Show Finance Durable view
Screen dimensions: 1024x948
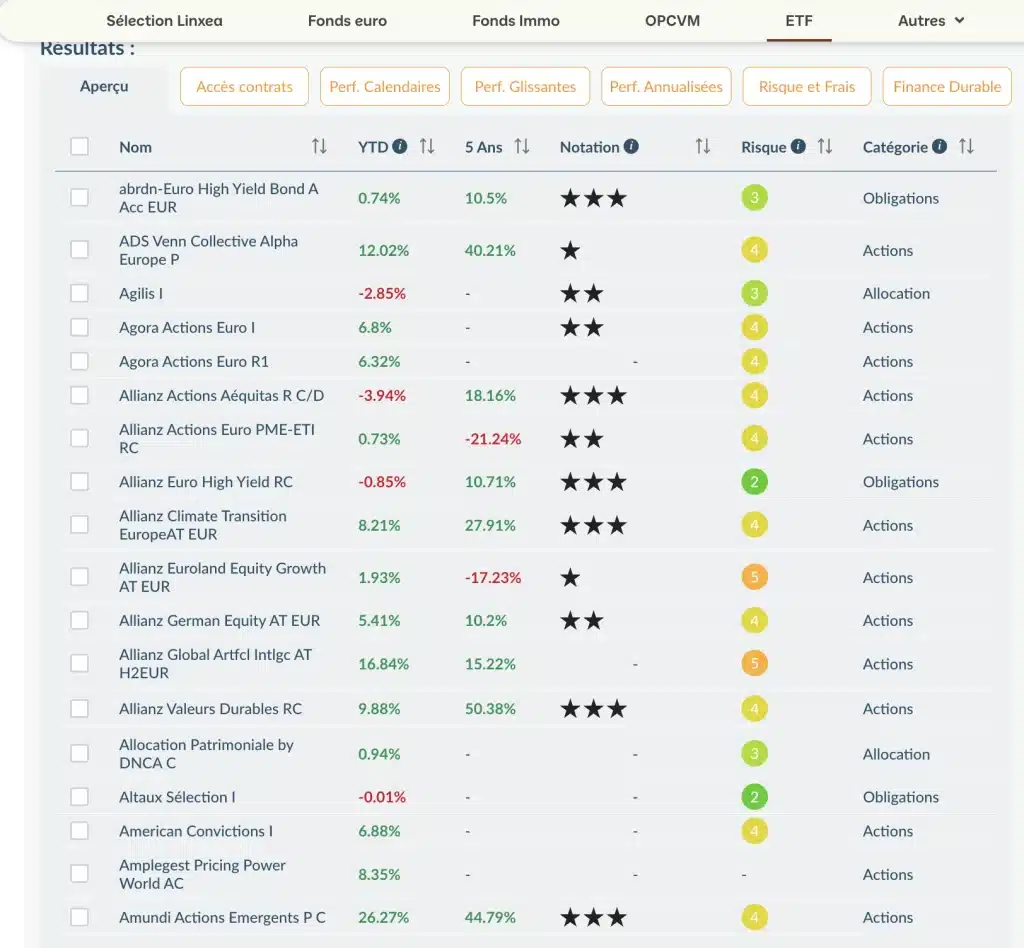point(947,86)
